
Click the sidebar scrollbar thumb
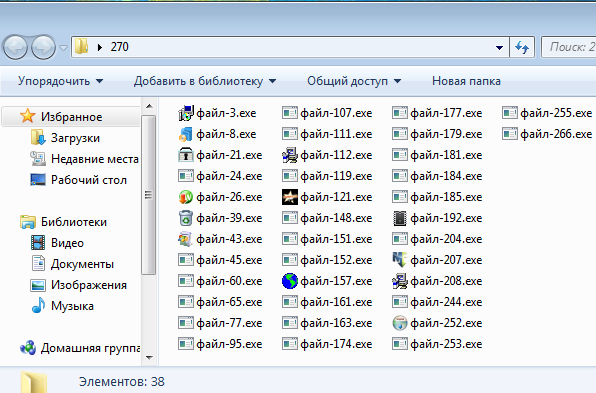click(x=149, y=195)
